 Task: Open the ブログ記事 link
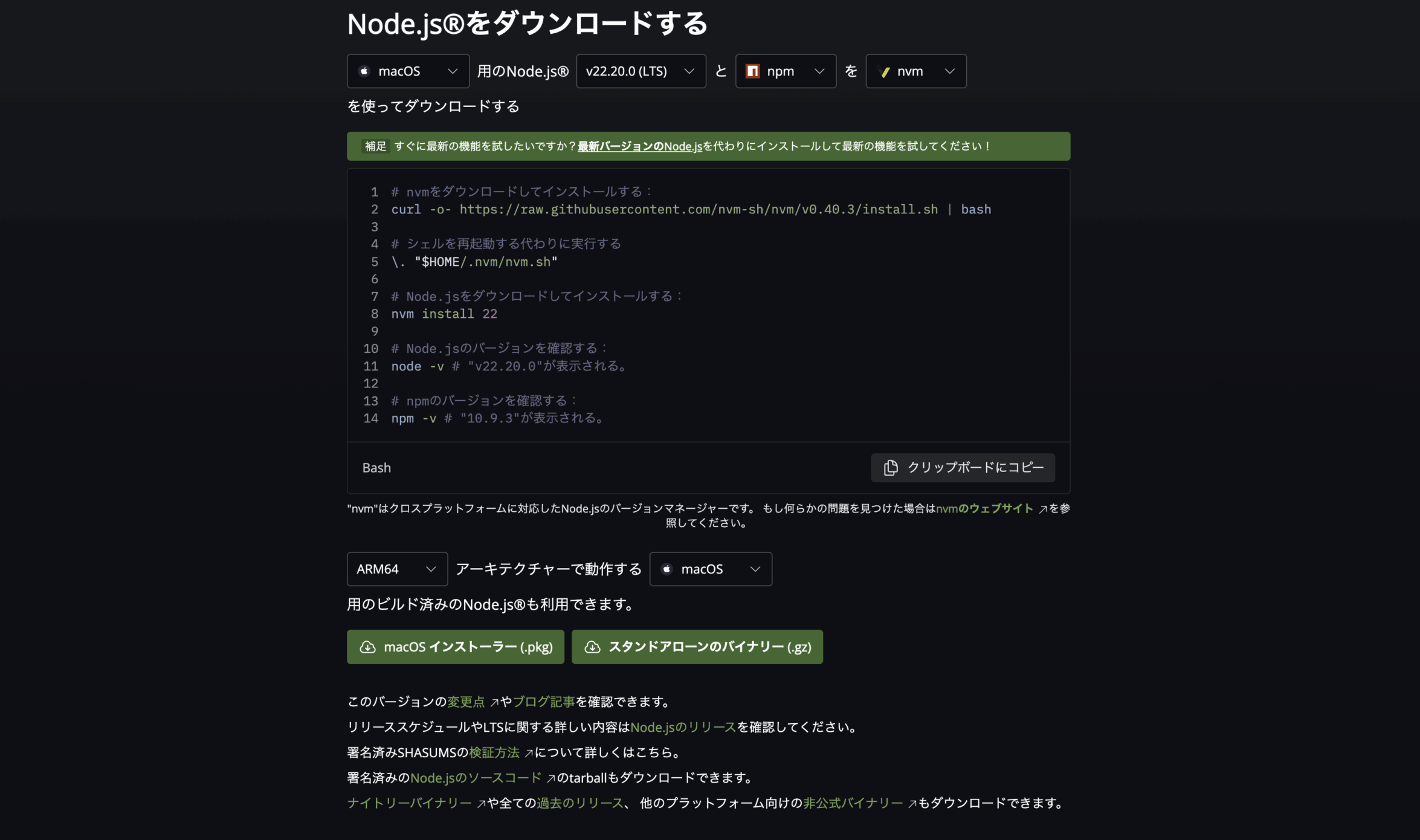(543, 702)
